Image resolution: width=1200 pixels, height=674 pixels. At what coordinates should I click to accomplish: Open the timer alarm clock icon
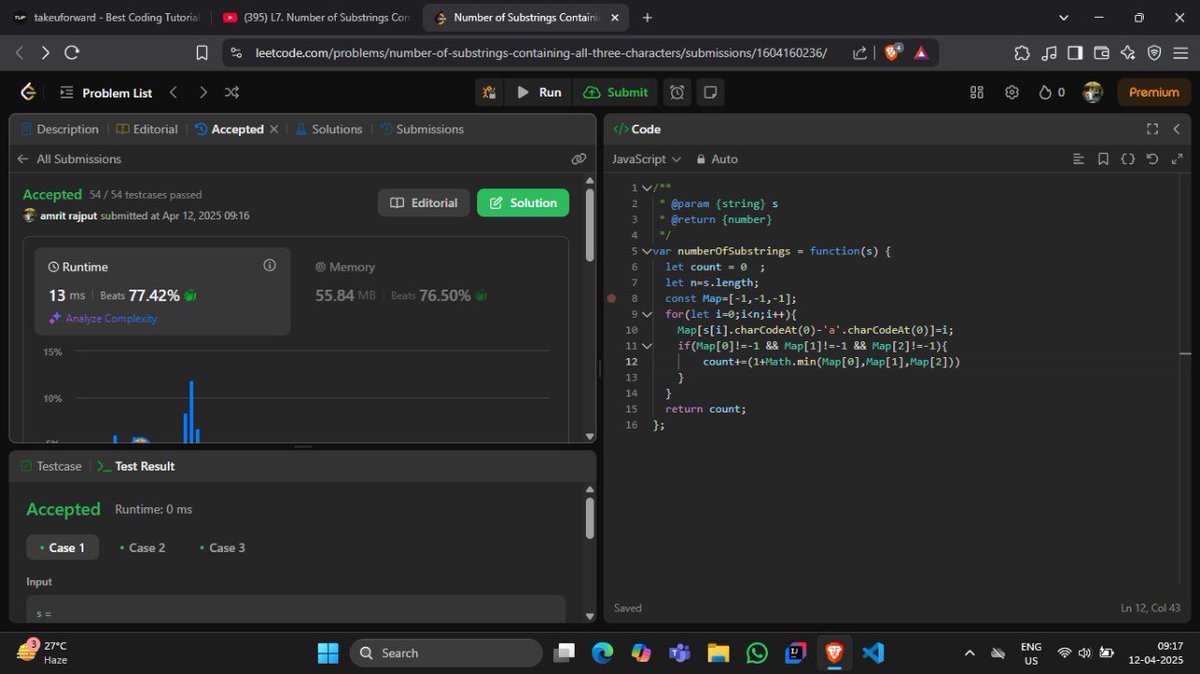pos(677,92)
